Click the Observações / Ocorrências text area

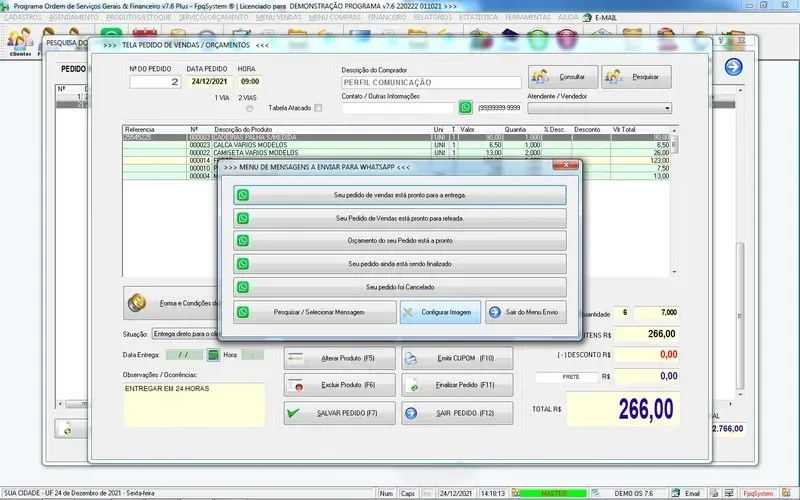[194, 403]
